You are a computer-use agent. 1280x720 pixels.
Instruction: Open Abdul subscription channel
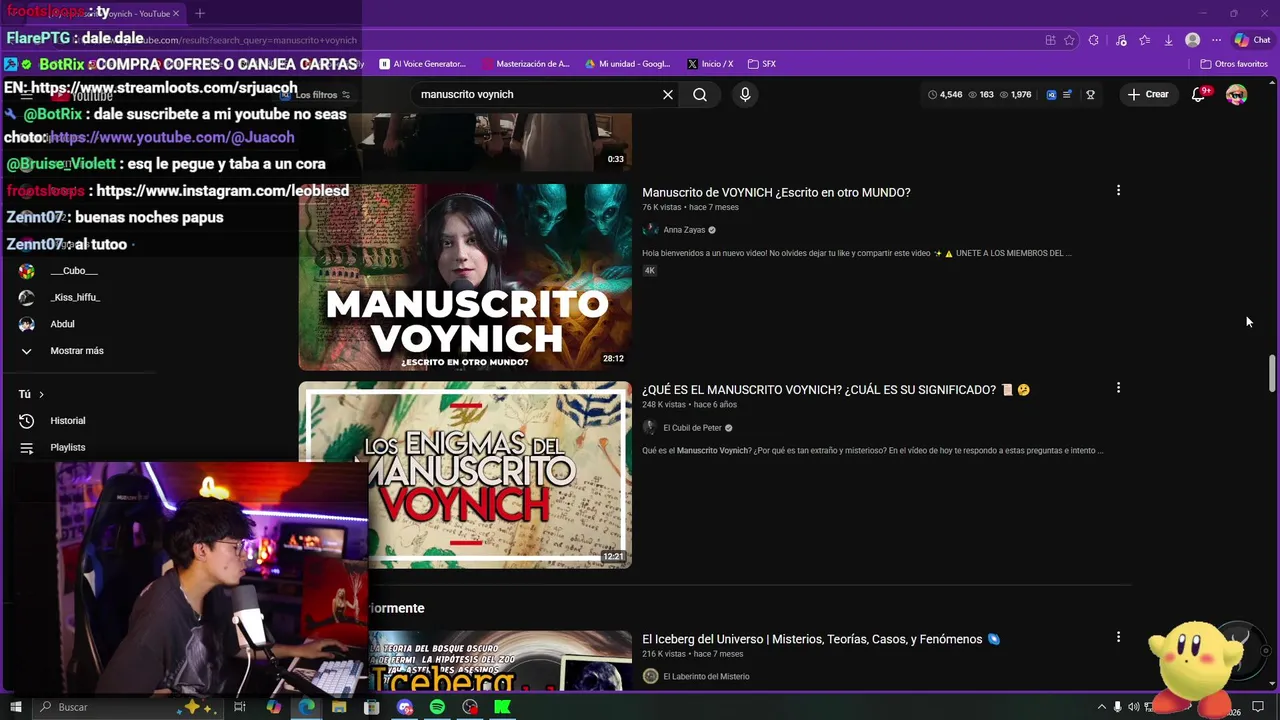pos(62,324)
